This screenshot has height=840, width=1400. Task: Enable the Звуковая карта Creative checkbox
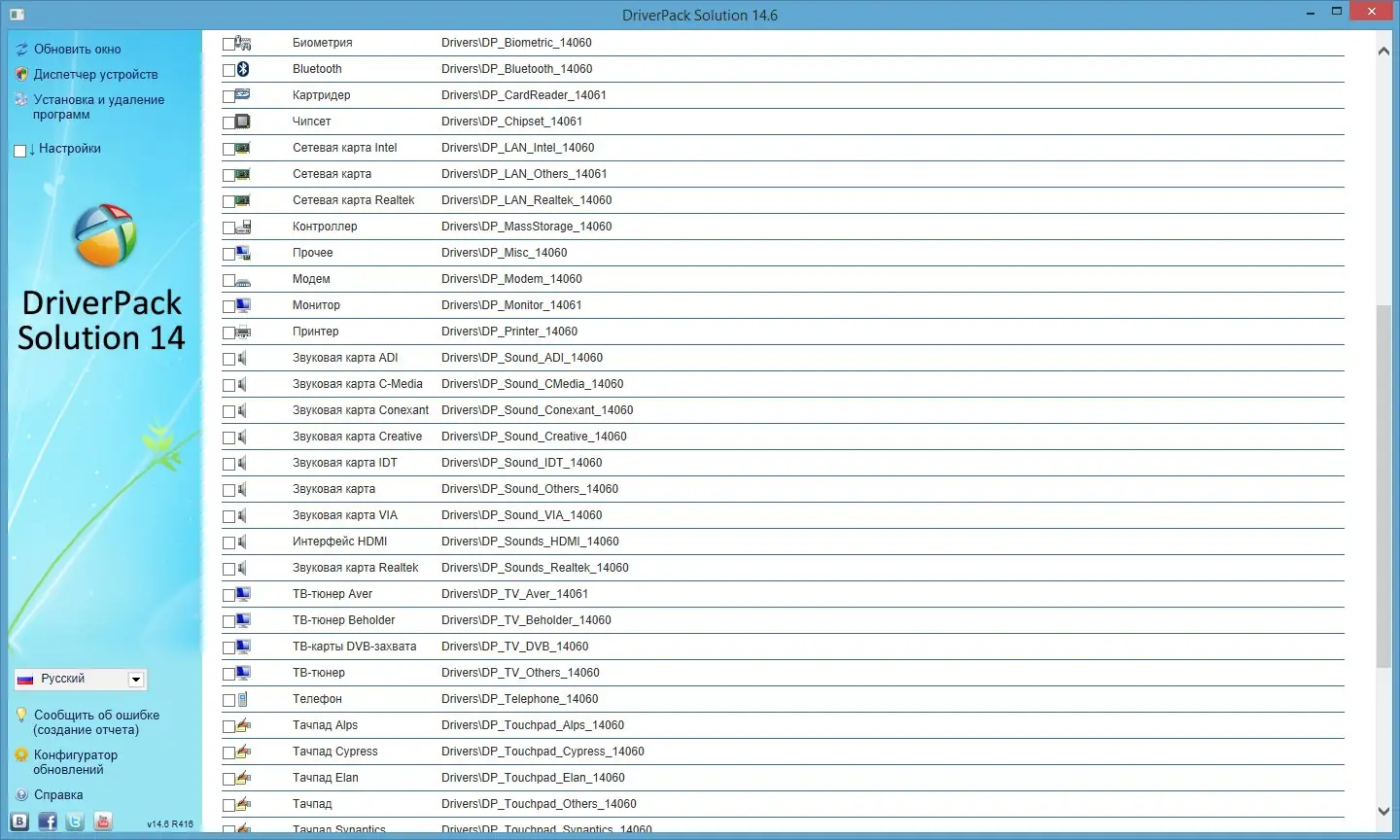point(228,437)
